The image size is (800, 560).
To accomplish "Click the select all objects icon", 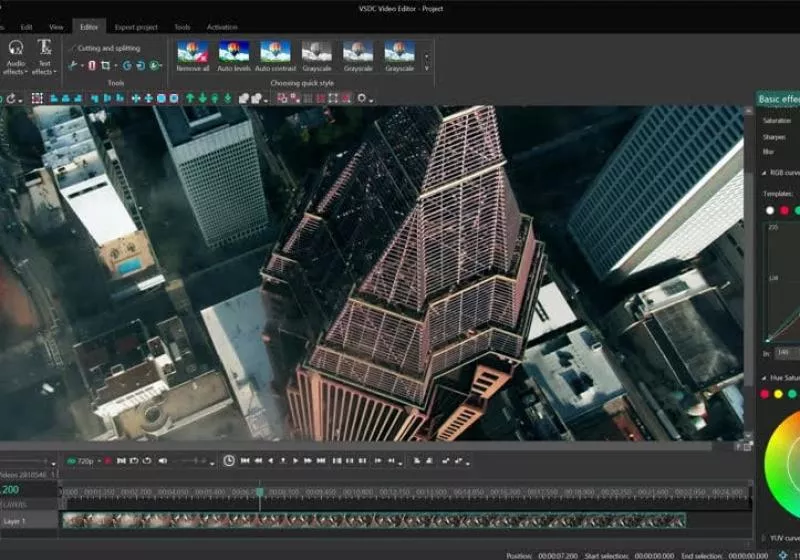I will [x=37, y=98].
